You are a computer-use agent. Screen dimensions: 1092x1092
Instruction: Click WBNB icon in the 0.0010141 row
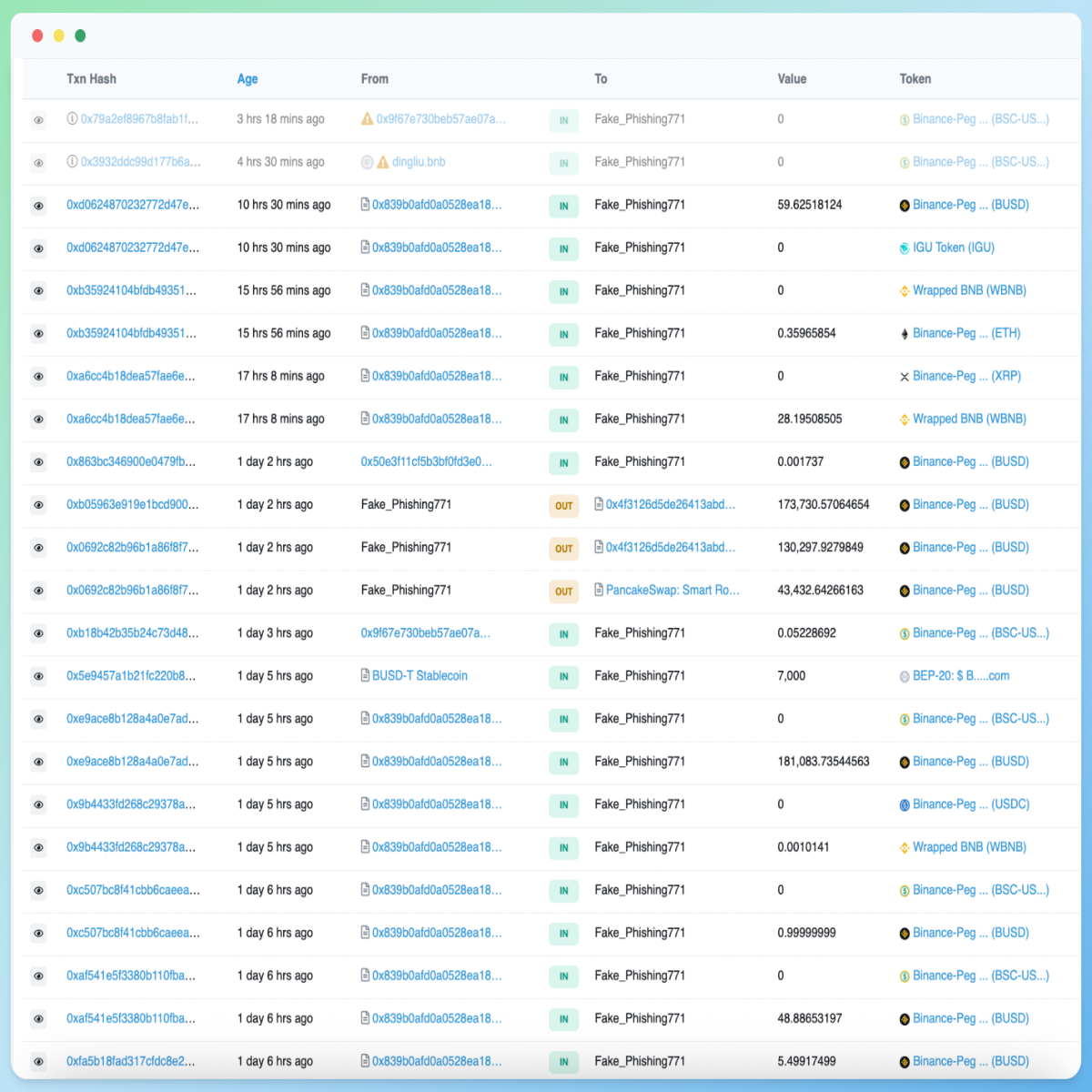click(x=905, y=848)
